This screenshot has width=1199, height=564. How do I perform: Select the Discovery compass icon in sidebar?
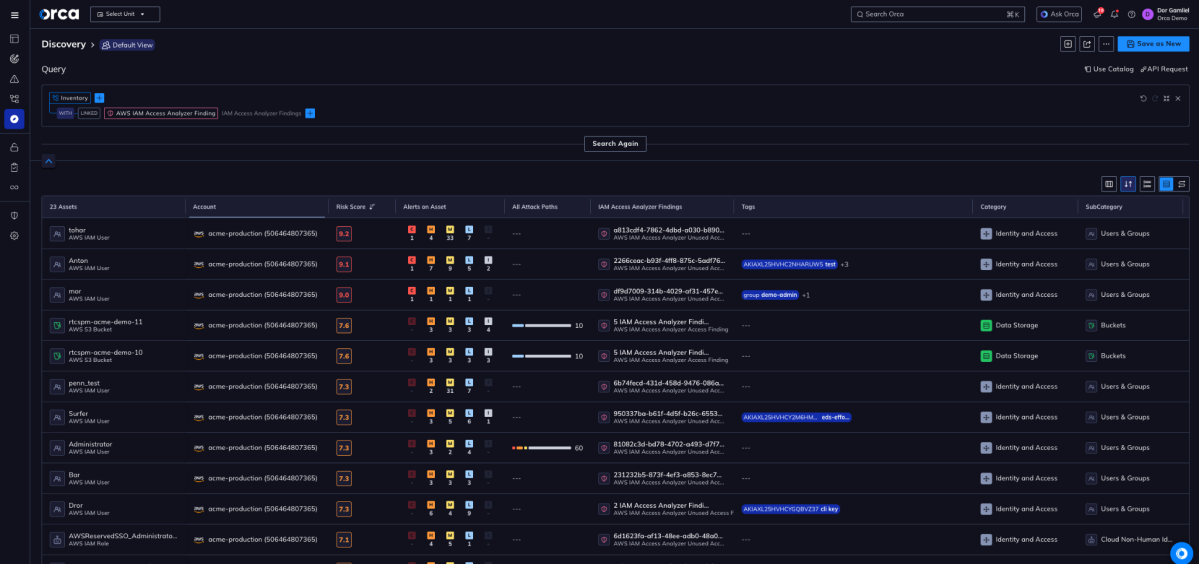pyautogui.click(x=14, y=119)
